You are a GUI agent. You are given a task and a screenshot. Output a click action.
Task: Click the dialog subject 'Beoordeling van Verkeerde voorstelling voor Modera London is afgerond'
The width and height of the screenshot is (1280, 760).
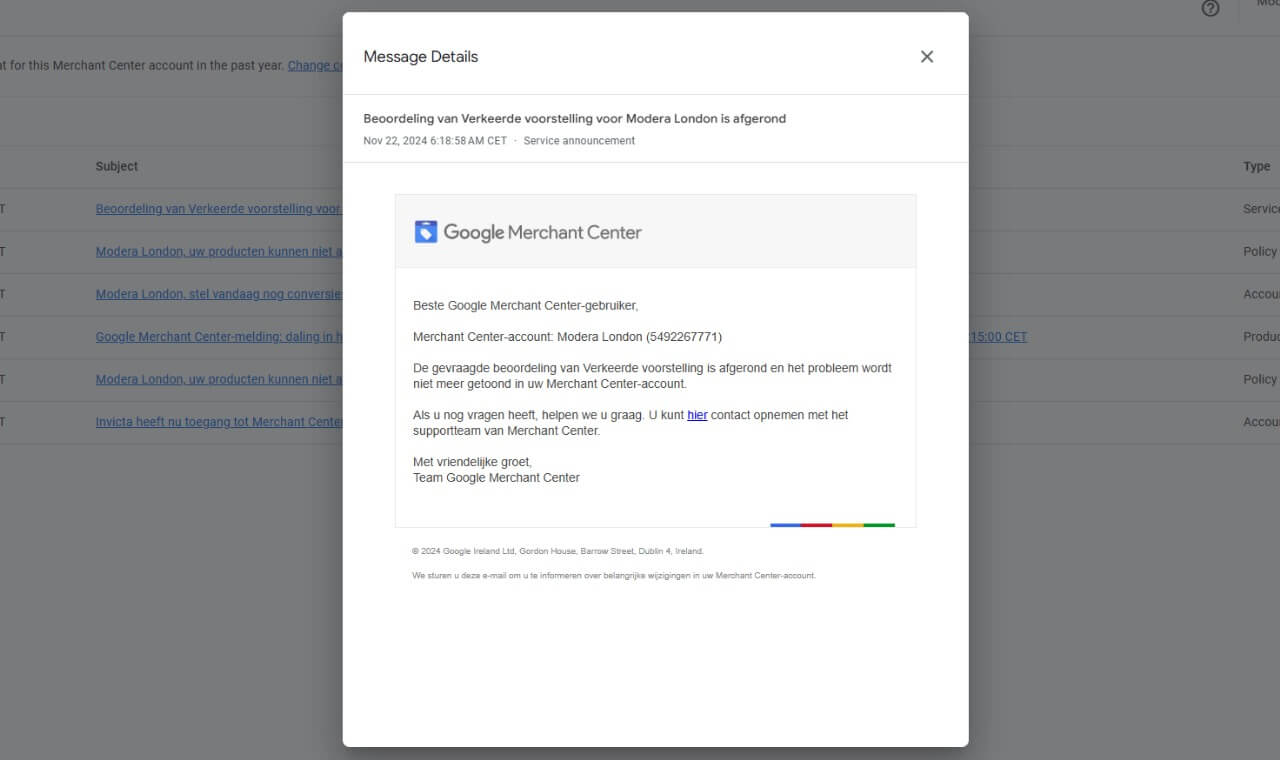pos(575,119)
